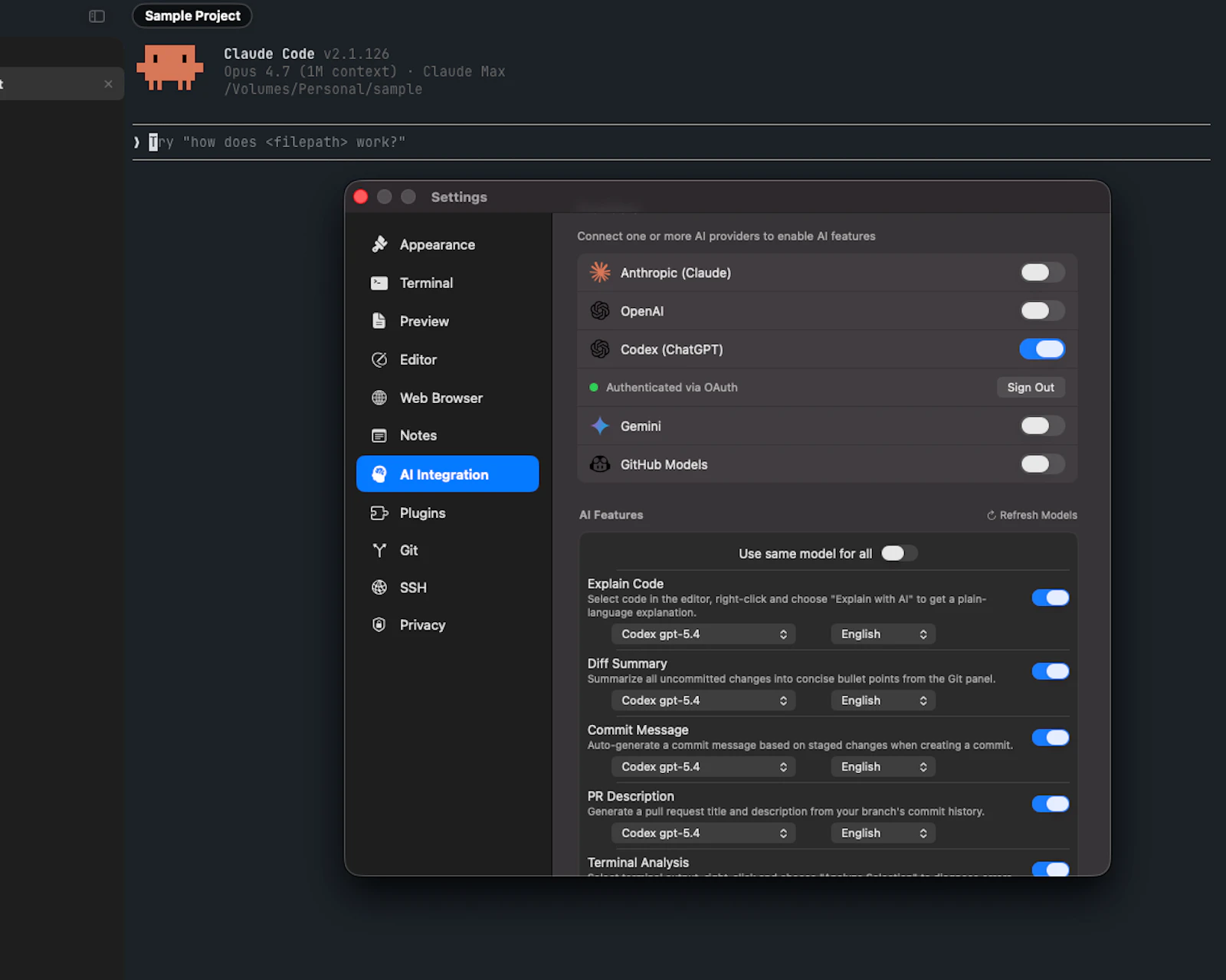Open Commit Message model dropdown
This screenshot has height=980, width=1226.
(703, 766)
